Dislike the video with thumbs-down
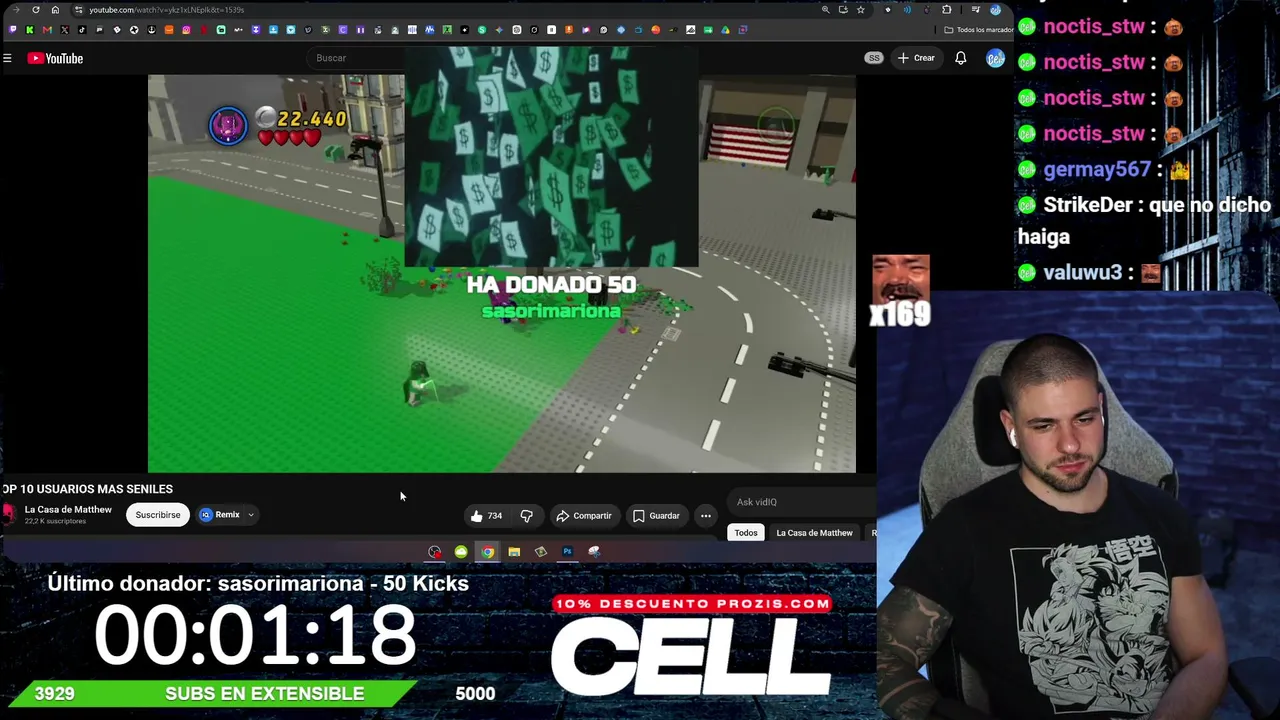 pos(526,516)
